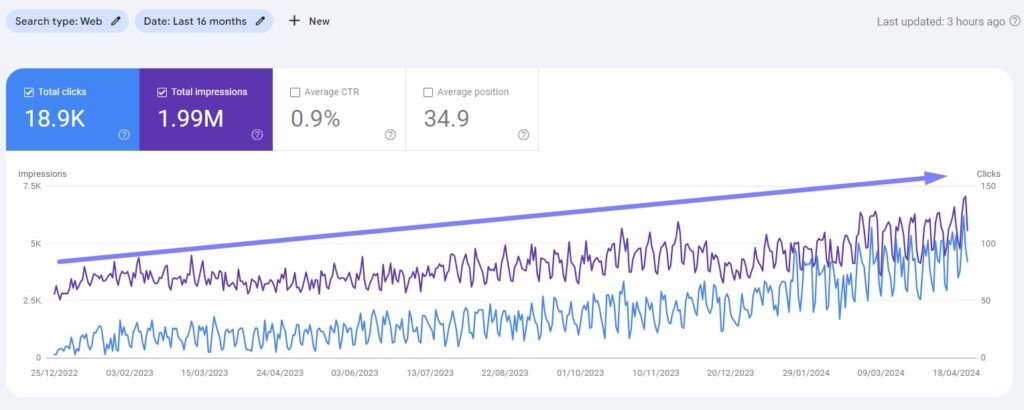Click help icon in Total clicks card

[124, 135]
